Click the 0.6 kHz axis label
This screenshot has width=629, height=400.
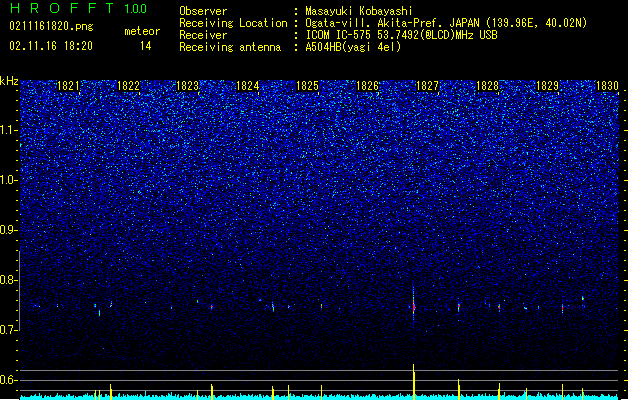[9, 380]
